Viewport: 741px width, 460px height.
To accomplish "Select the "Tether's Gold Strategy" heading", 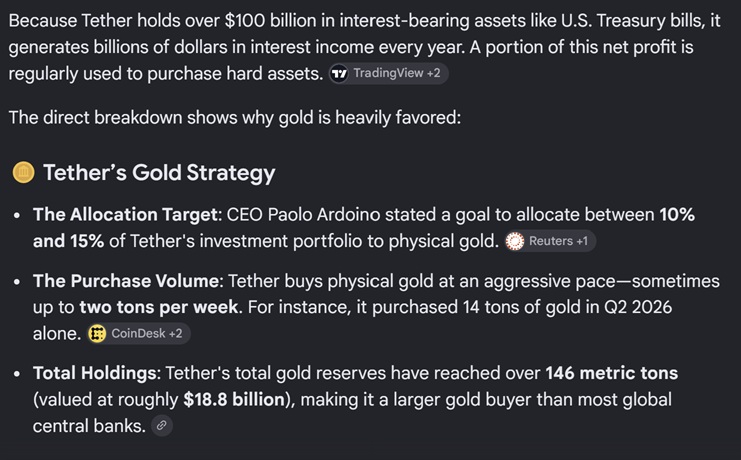I will [159, 173].
